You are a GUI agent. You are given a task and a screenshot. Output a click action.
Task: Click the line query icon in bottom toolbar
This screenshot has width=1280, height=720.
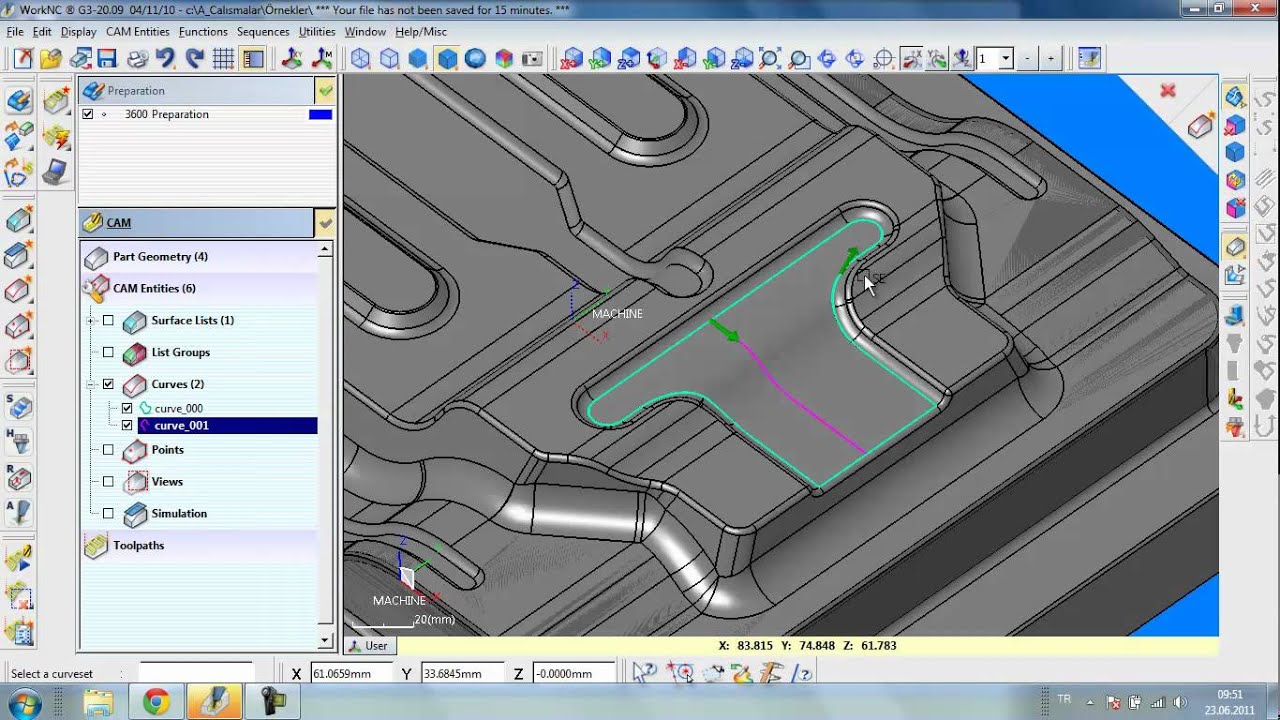(x=800, y=673)
